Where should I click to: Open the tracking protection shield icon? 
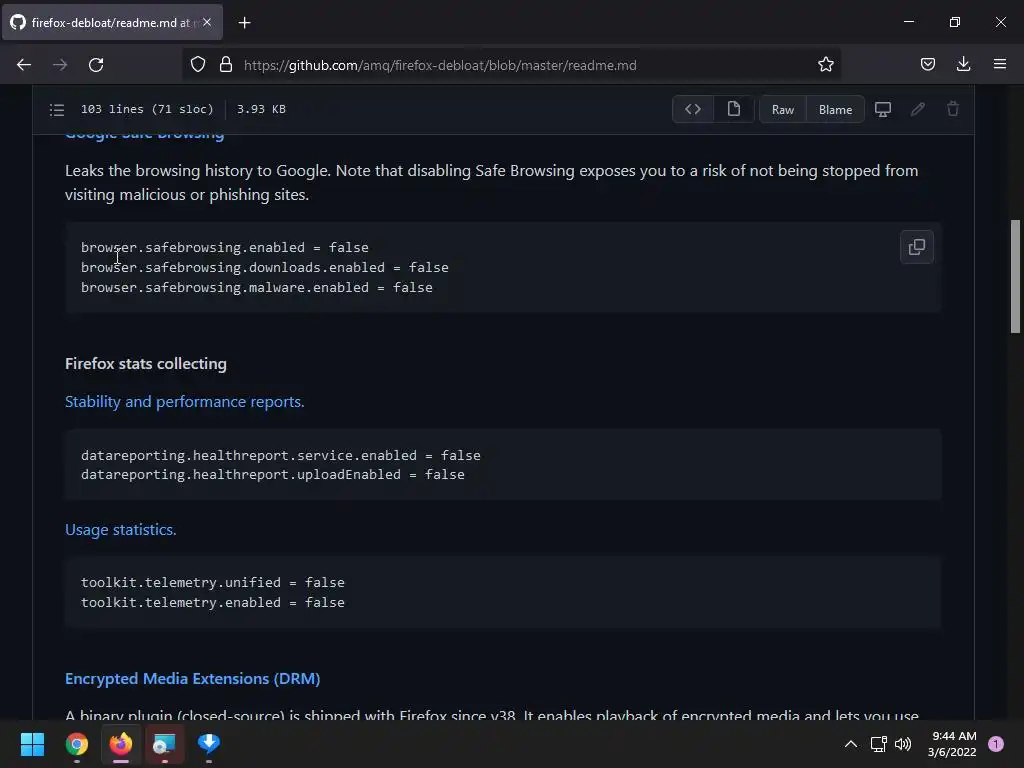tap(198, 65)
